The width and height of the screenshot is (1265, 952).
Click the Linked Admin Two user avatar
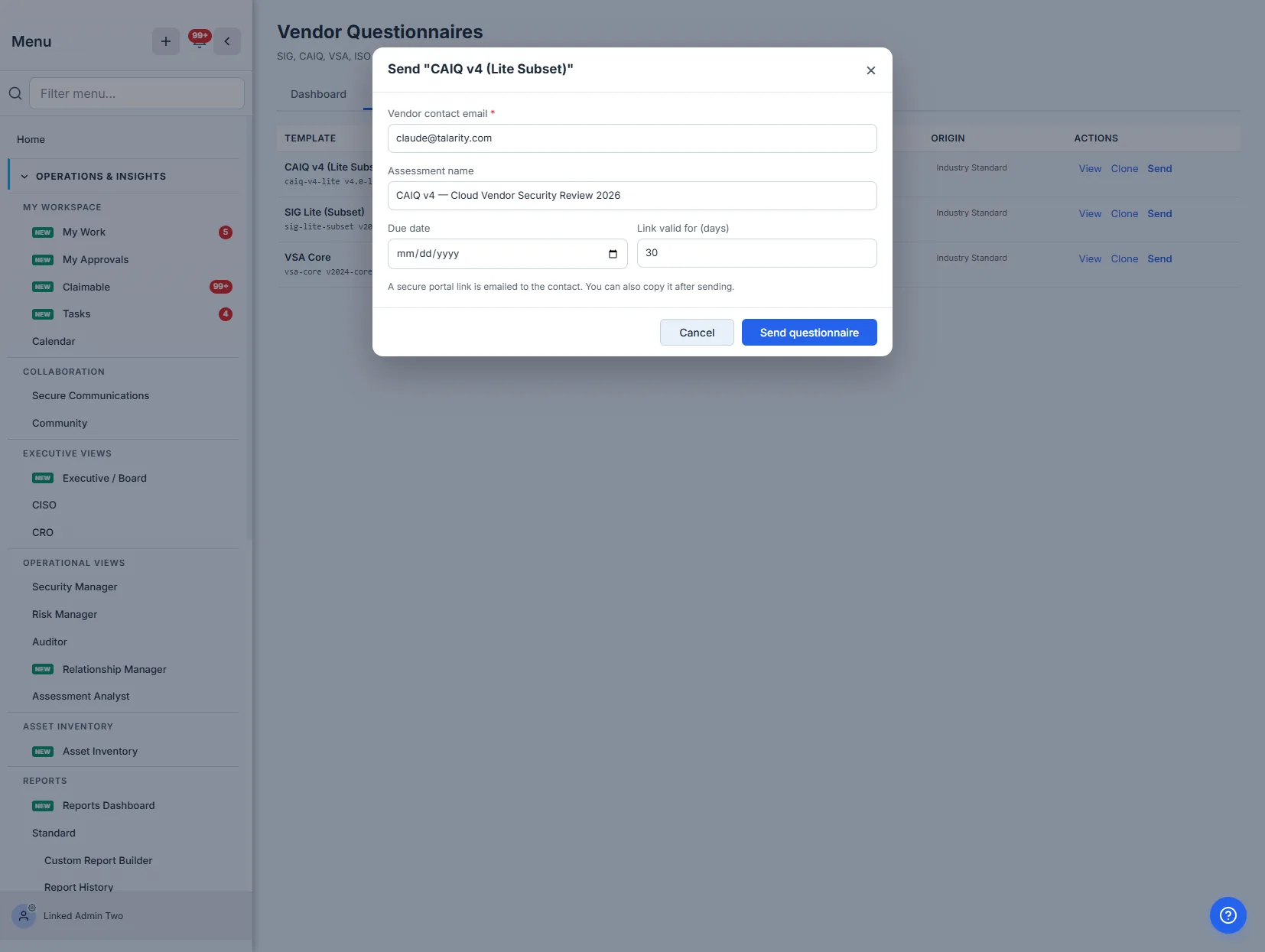tap(24, 915)
